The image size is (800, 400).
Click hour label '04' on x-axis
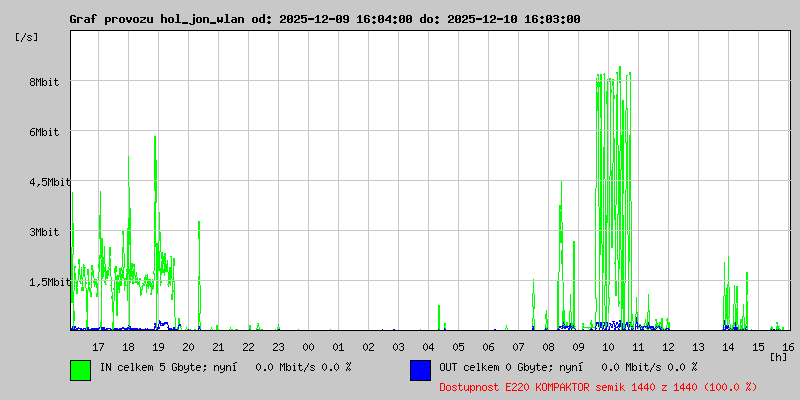[x=429, y=347]
